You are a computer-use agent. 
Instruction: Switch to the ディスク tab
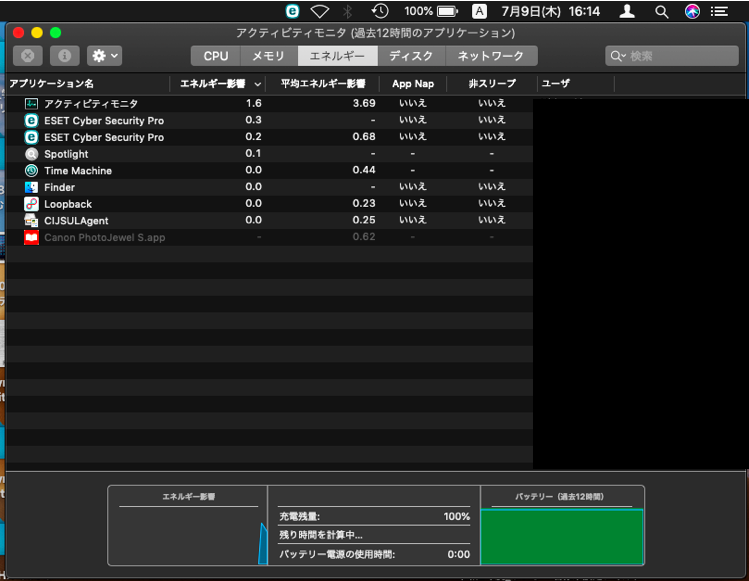tap(411, 56)
